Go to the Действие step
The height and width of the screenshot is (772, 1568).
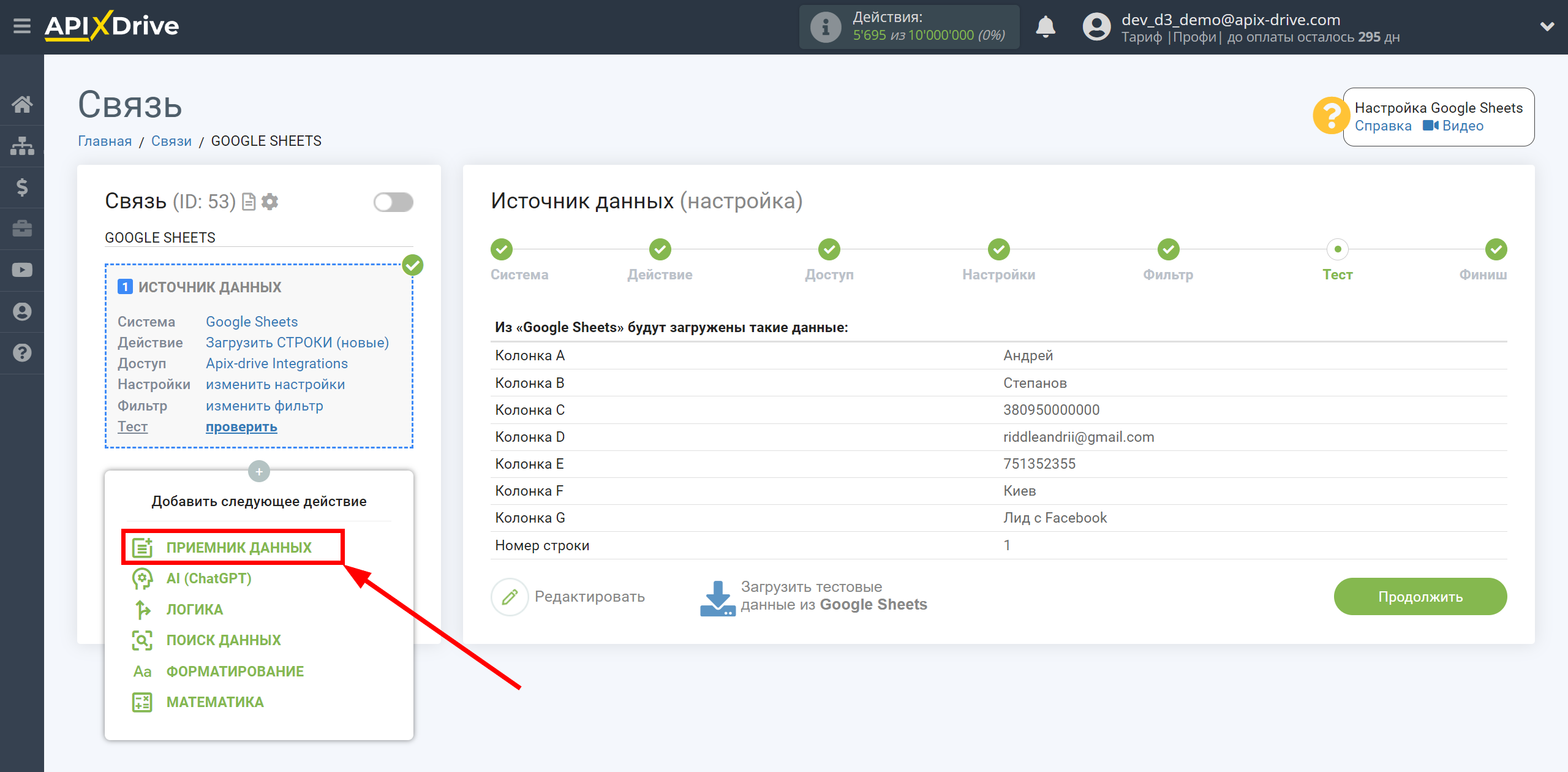tap(660, 249)
